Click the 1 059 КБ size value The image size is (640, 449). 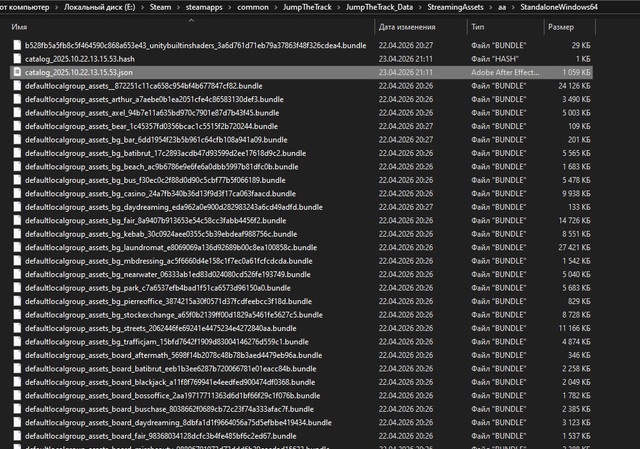point(576,72)
